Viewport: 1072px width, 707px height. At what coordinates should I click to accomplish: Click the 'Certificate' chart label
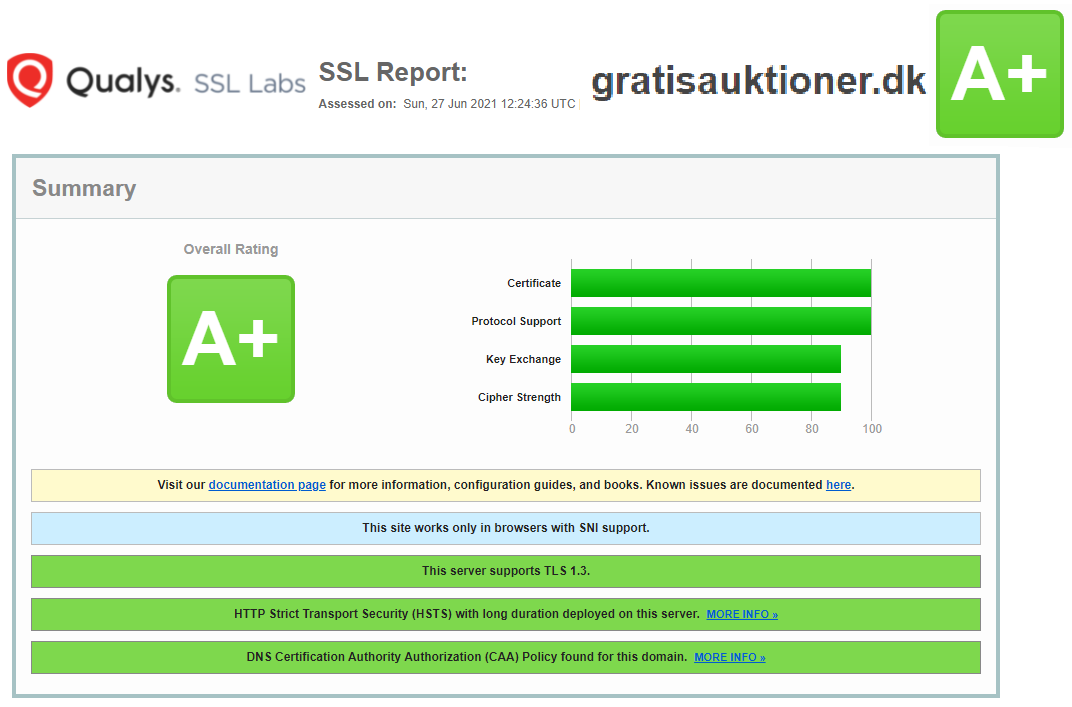pyautogui.click(x=534, y=283)
